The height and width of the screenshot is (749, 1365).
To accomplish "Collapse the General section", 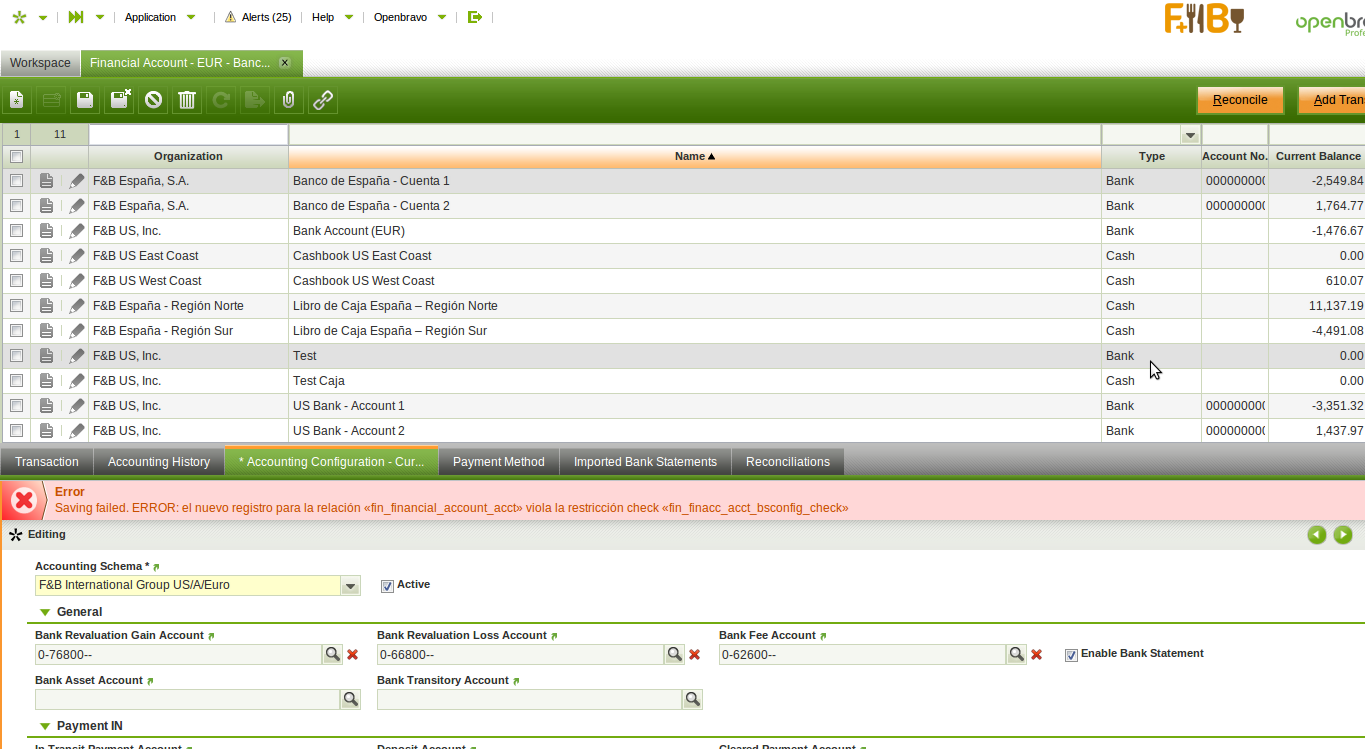I will pos(45,612).
